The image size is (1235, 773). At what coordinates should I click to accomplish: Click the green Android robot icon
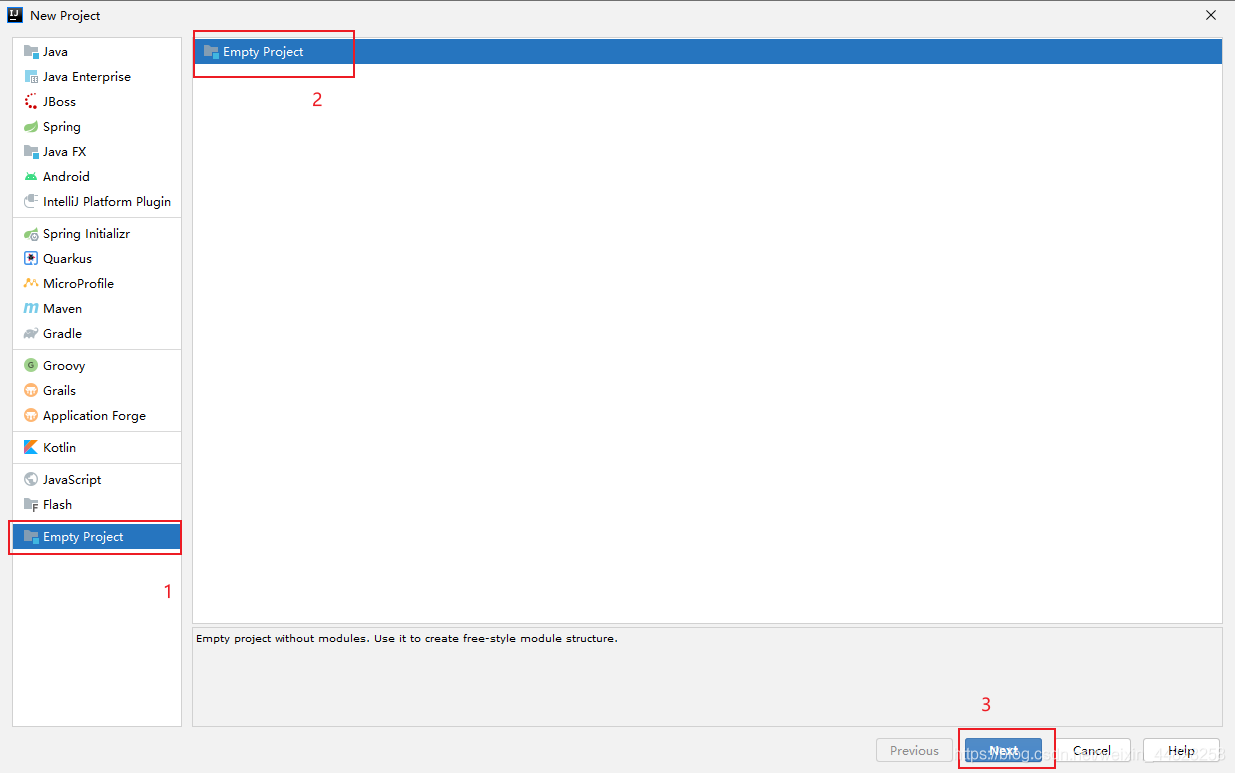[31, 176]
